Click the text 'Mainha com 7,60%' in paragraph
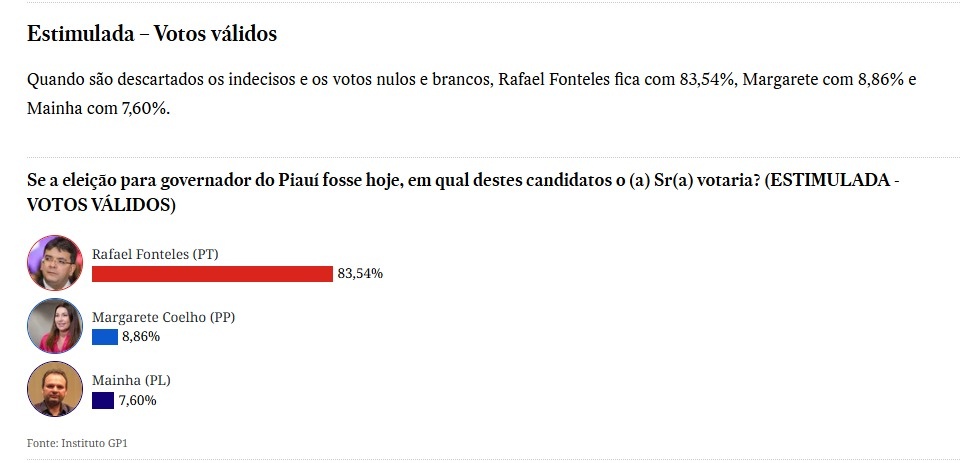976x463 pixels. [98, 108]
